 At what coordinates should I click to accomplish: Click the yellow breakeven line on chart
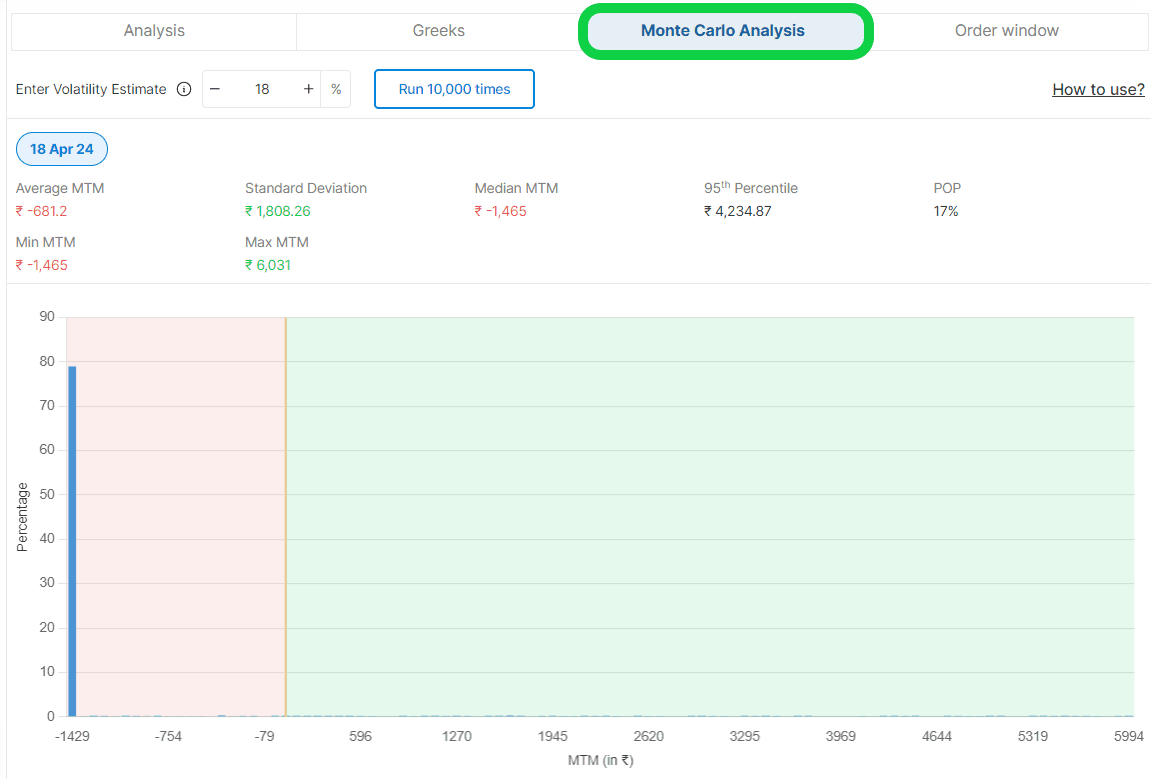click(286, 500)
